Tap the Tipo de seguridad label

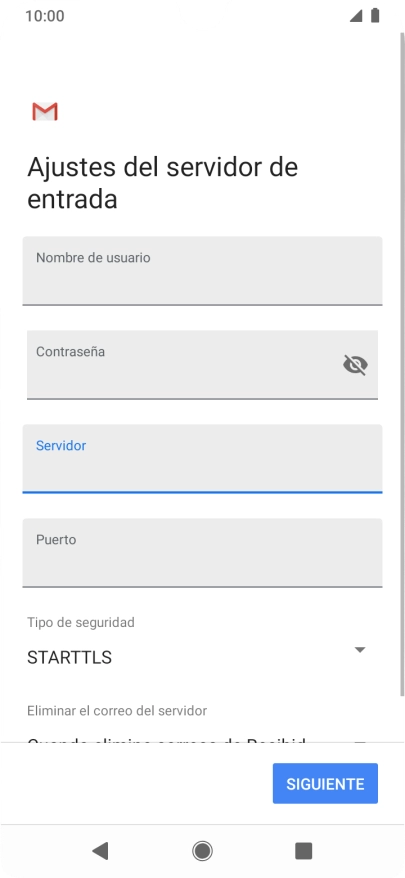(x=81, y=622)
